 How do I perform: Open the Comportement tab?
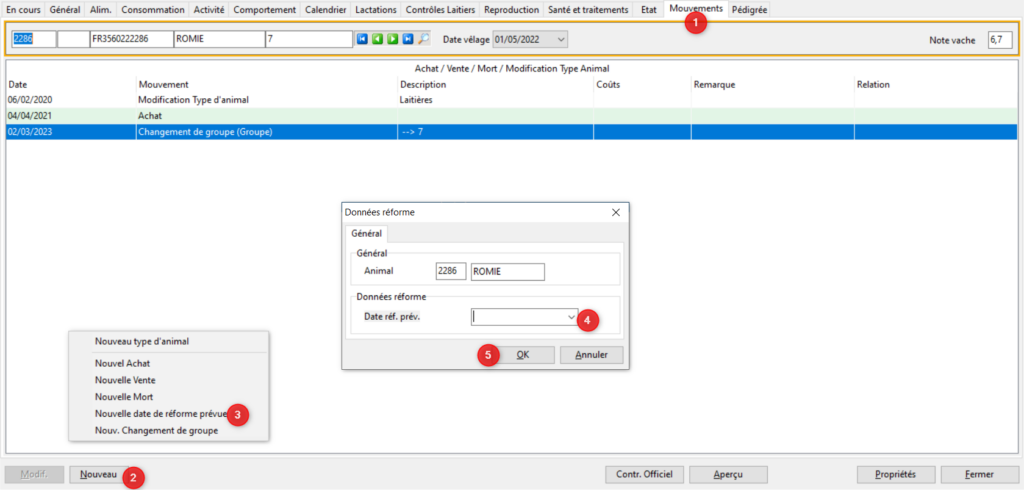coord(264,10)
